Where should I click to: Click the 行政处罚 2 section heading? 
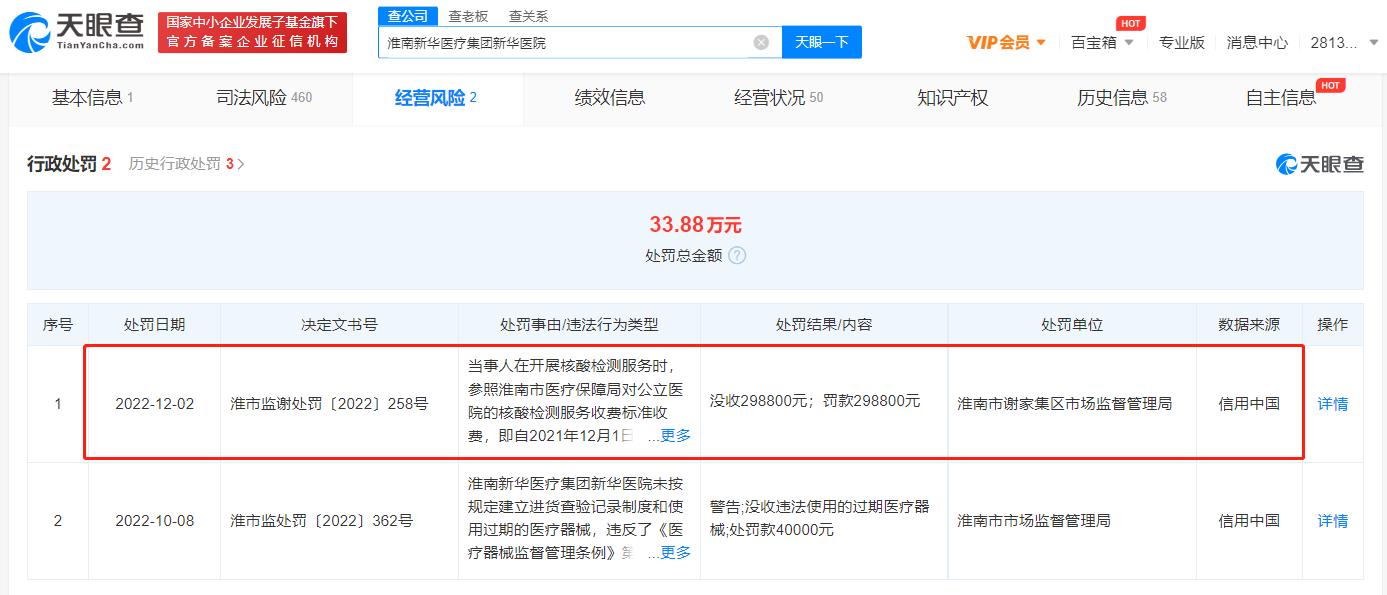(69, 164)
